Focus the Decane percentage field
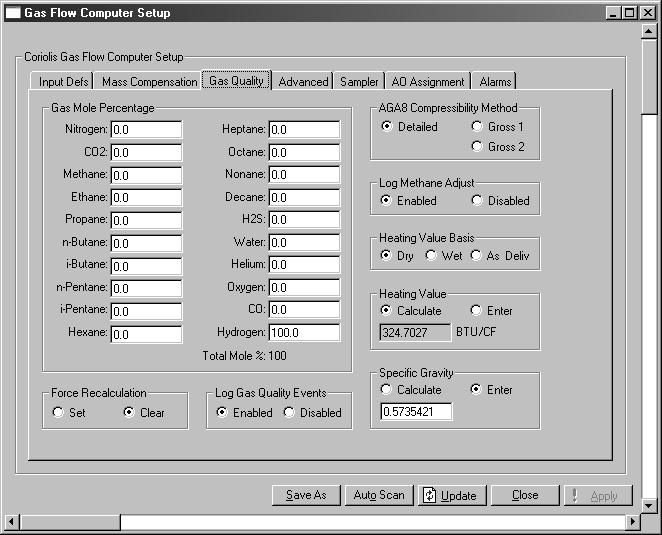This screenshot has width=662, height=535. coord(304,197)
